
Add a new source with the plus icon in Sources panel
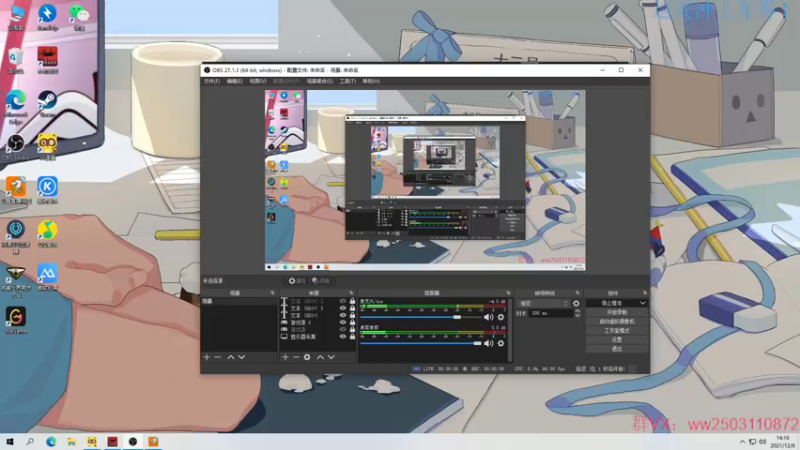click(x=285, y=357)
